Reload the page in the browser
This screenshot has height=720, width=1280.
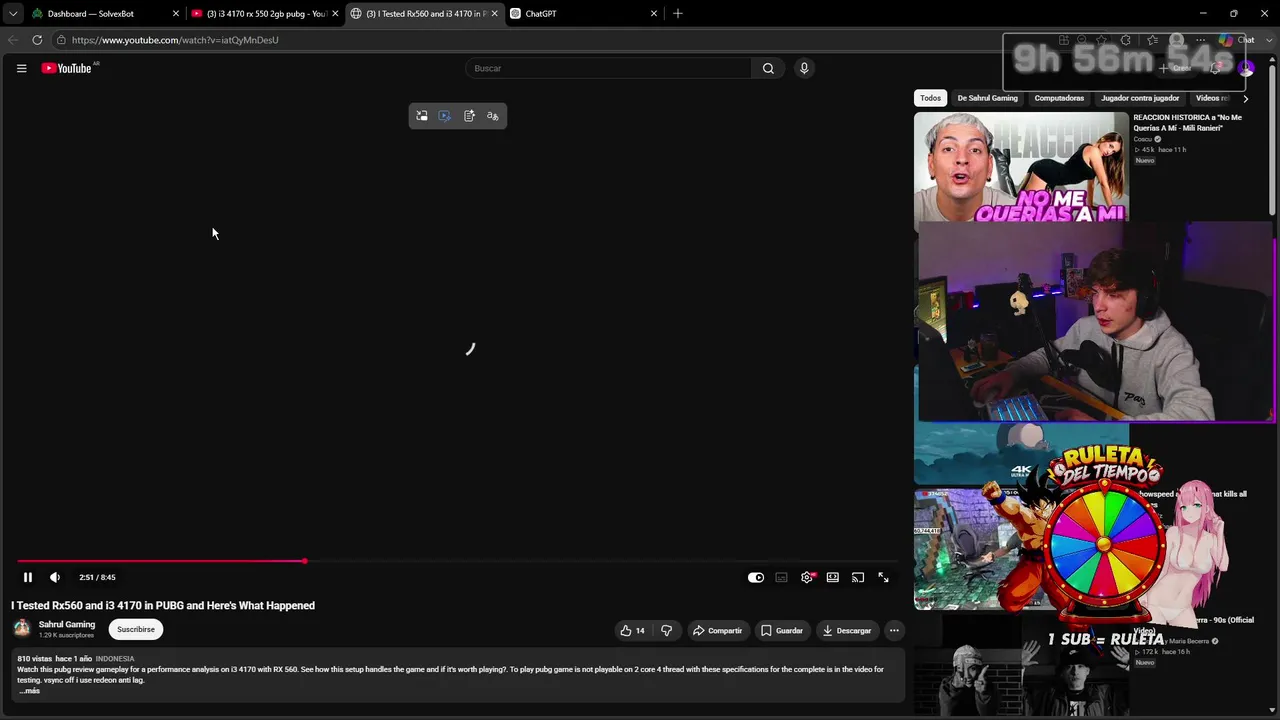pos(37,40)
